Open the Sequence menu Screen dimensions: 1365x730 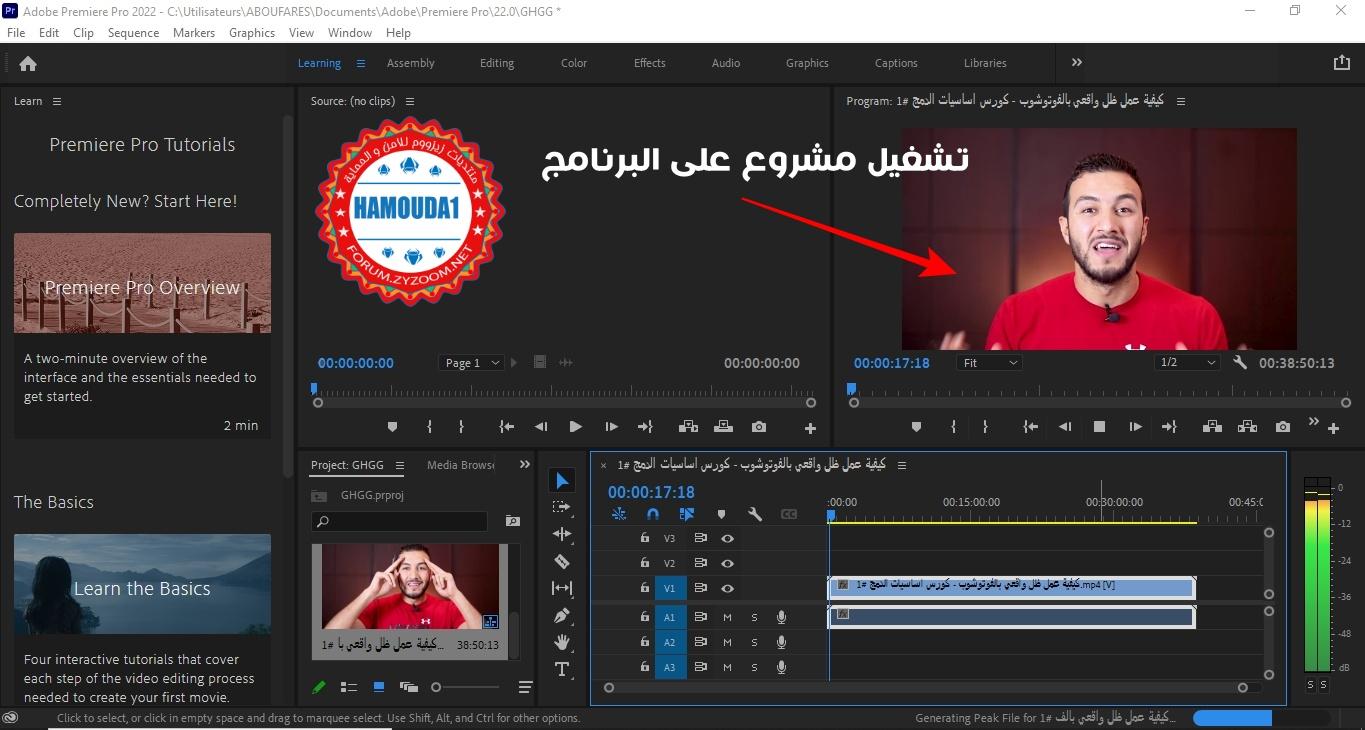(x=133, y=33)
